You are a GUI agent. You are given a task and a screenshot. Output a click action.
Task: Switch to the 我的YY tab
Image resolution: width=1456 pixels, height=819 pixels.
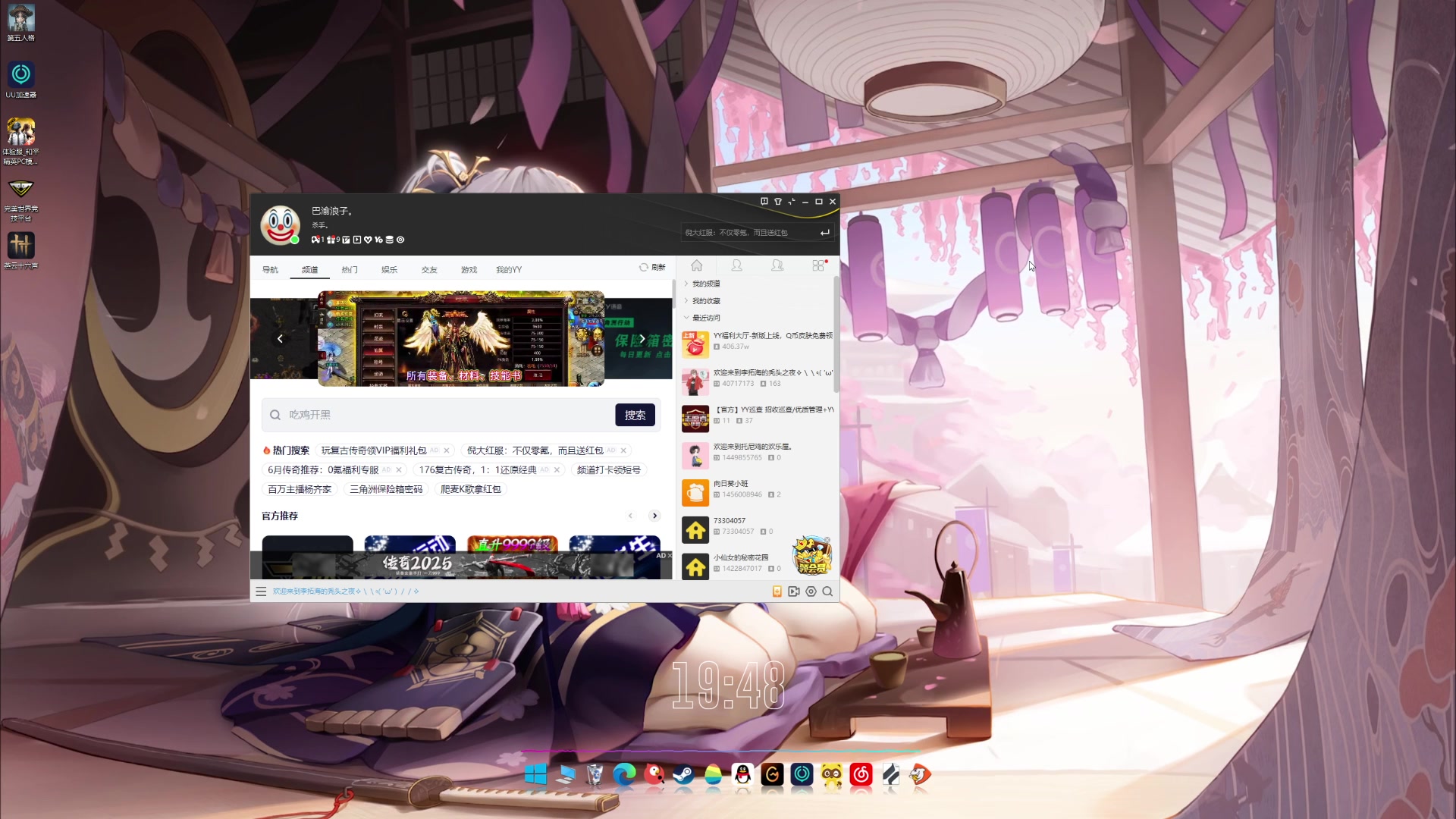(x=509, y=269)
